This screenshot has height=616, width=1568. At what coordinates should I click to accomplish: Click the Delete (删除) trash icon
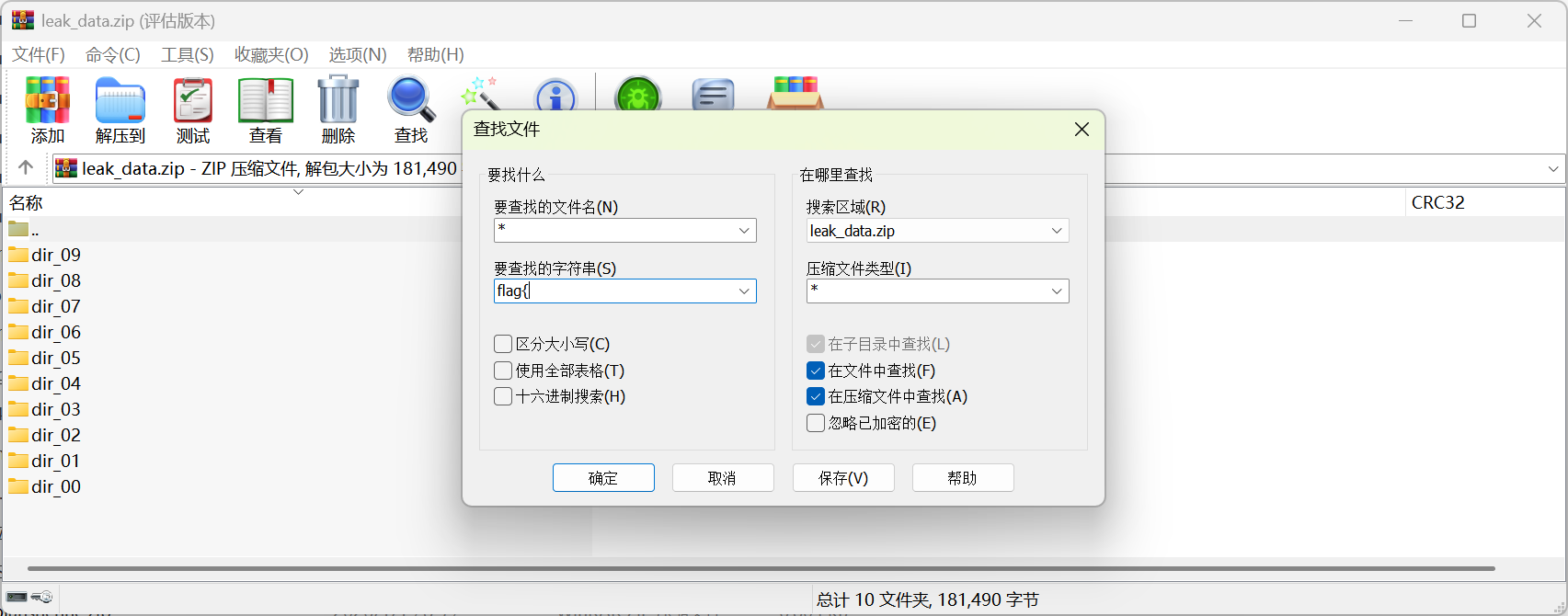pyautogui.click(x=338, y=101)
